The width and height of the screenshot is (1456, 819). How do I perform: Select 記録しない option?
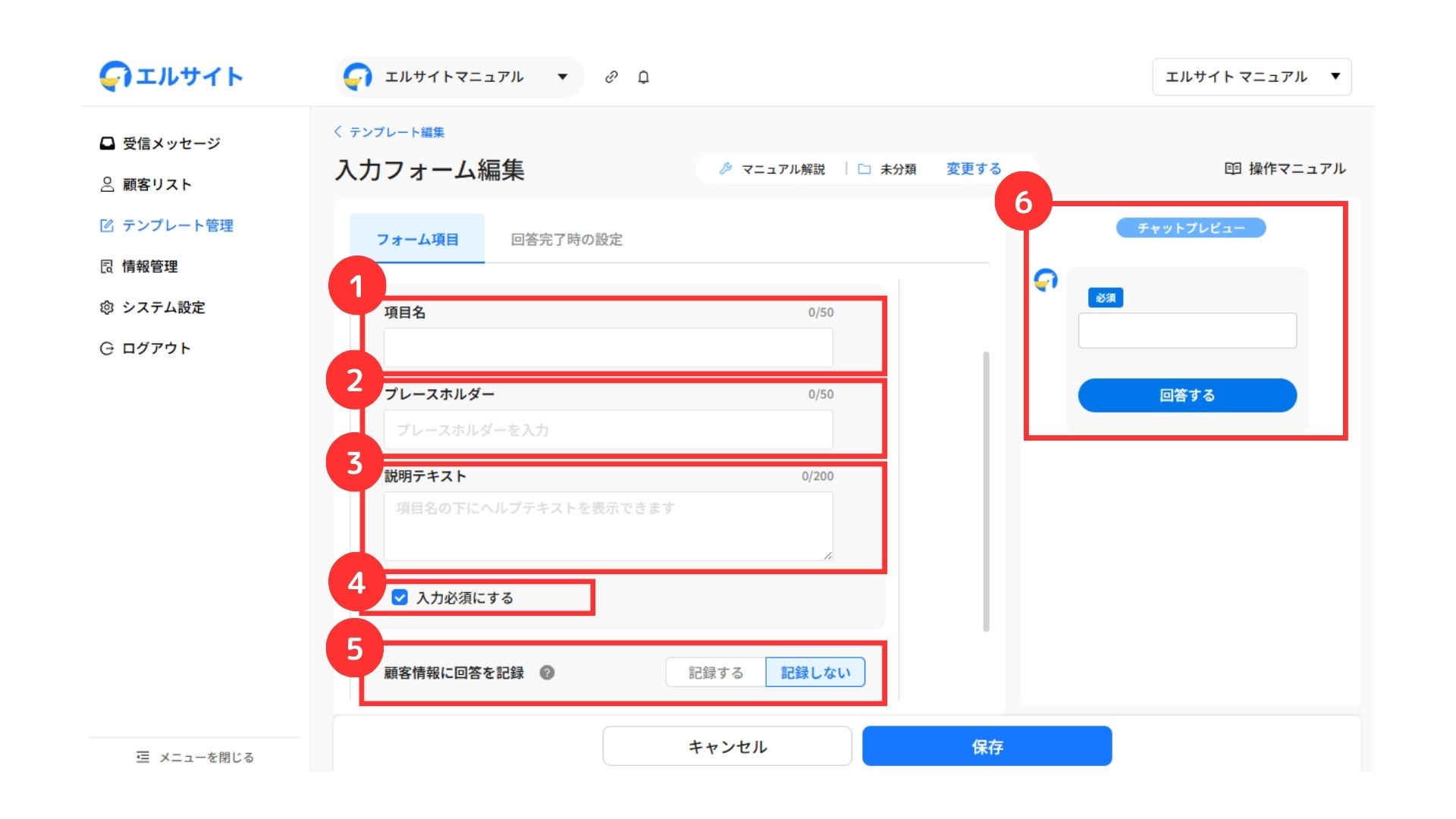click(815, 673)
